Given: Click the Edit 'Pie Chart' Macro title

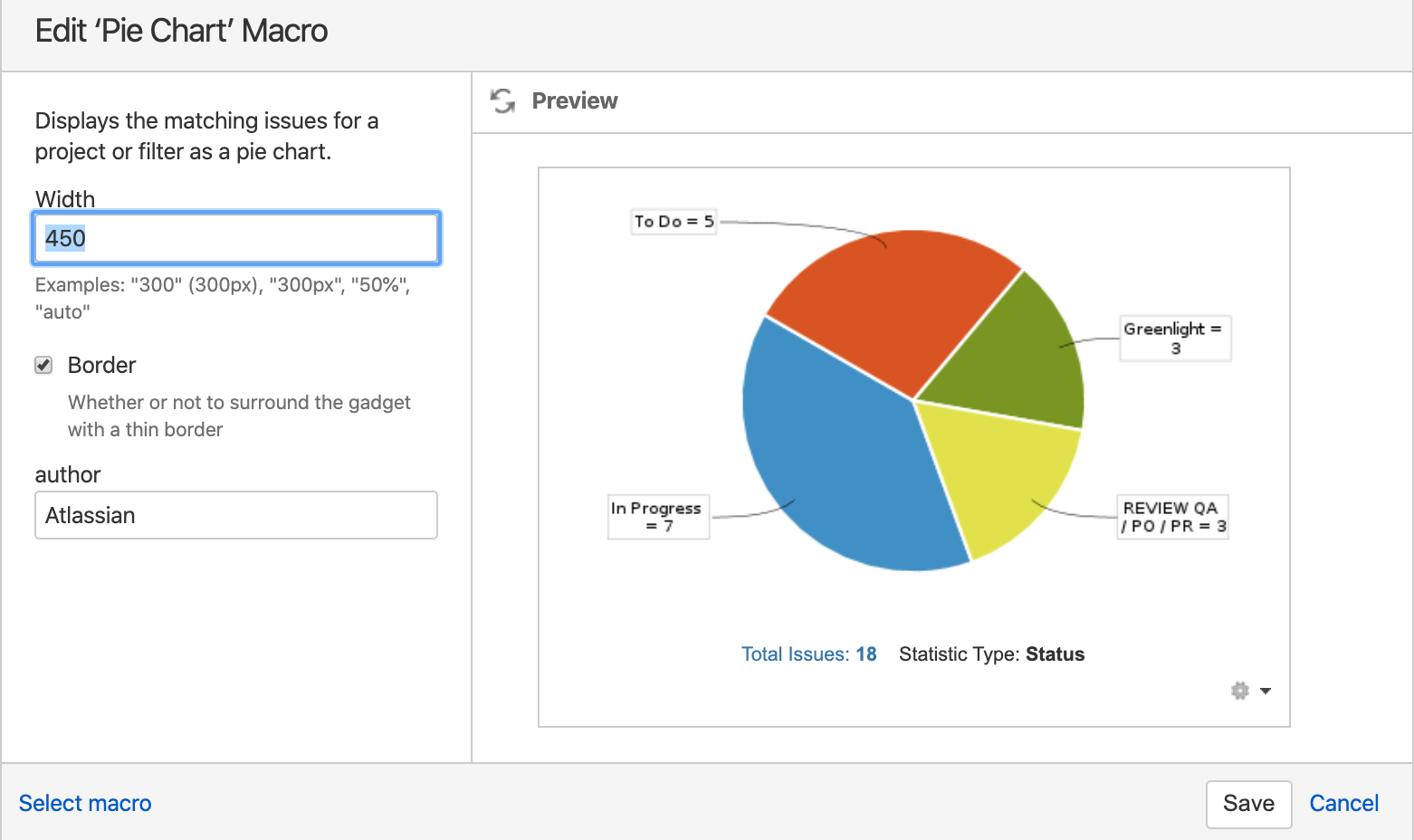Looking at the screenshot, I should pos(182,31).
